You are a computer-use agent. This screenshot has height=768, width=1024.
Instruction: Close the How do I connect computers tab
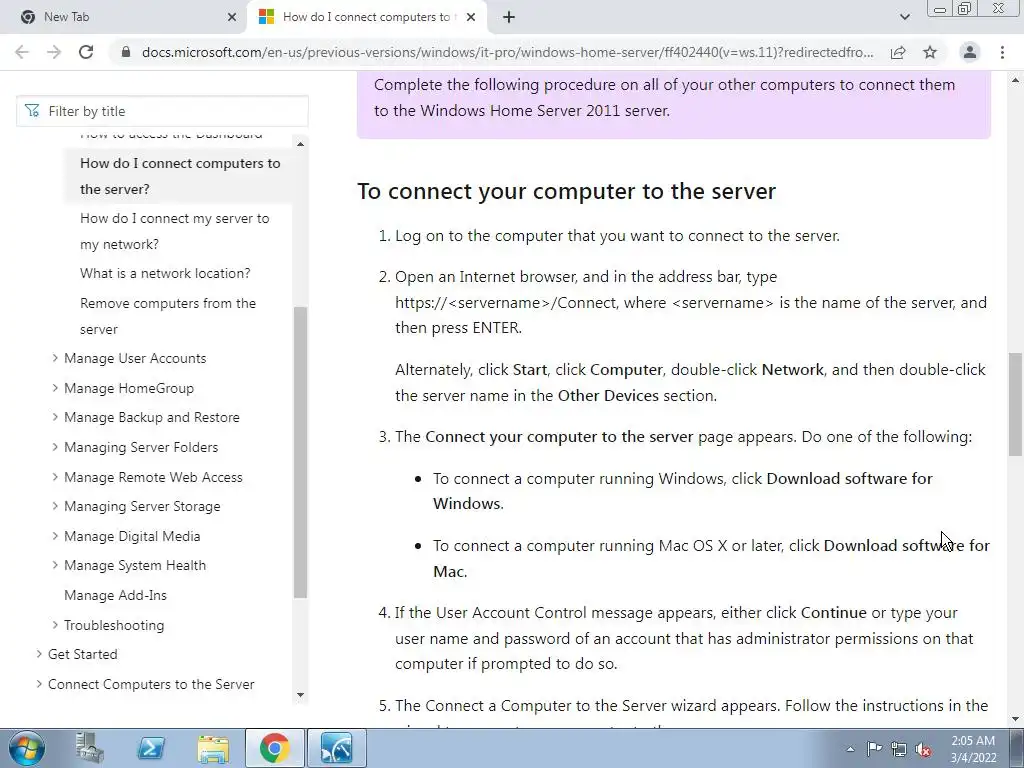471,17
